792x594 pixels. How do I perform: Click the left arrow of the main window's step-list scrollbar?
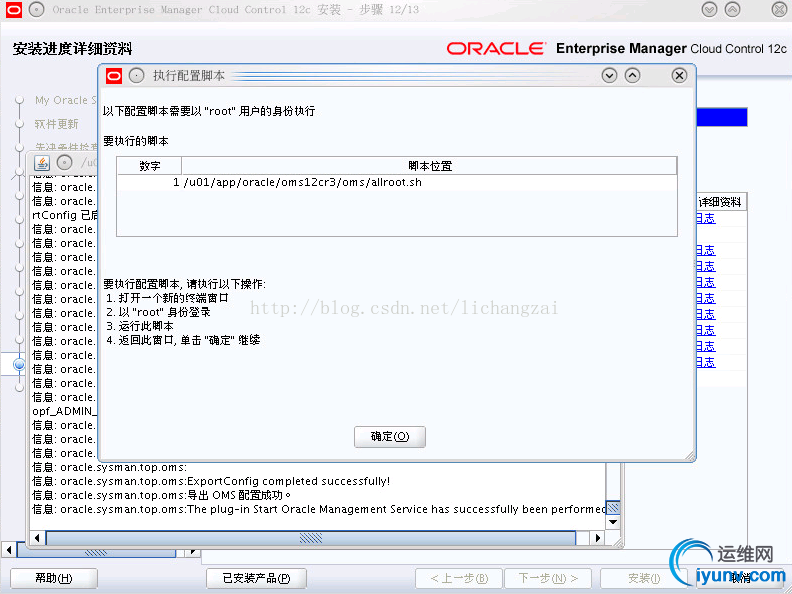9,549
